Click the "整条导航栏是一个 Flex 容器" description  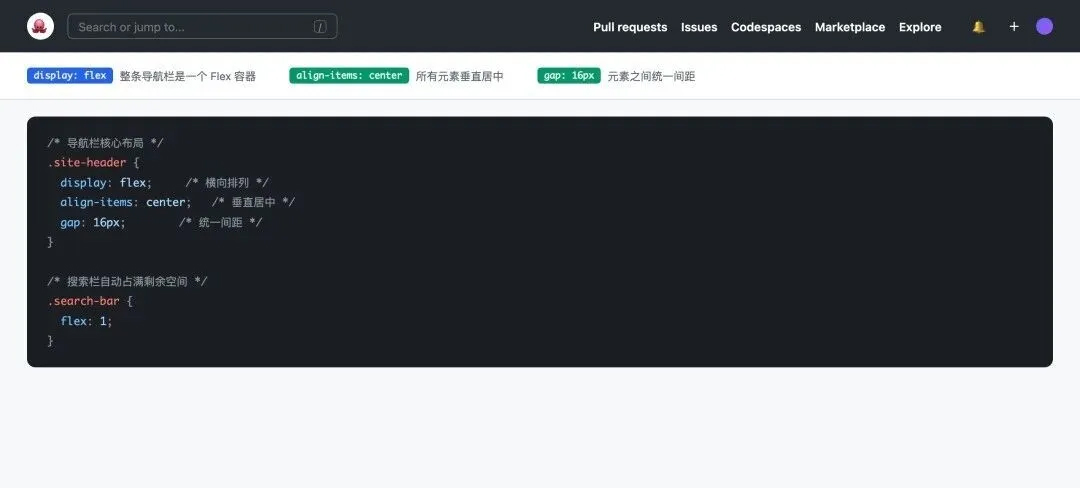(188, 76)
